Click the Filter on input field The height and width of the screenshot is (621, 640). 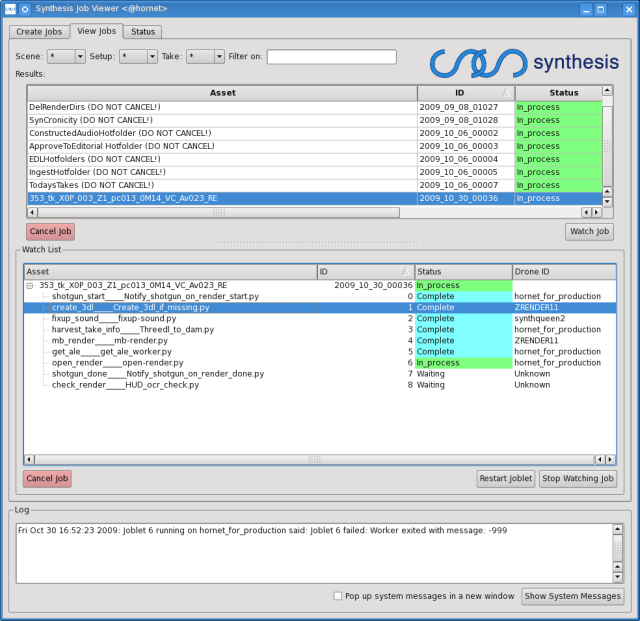[x=332, y=57]
